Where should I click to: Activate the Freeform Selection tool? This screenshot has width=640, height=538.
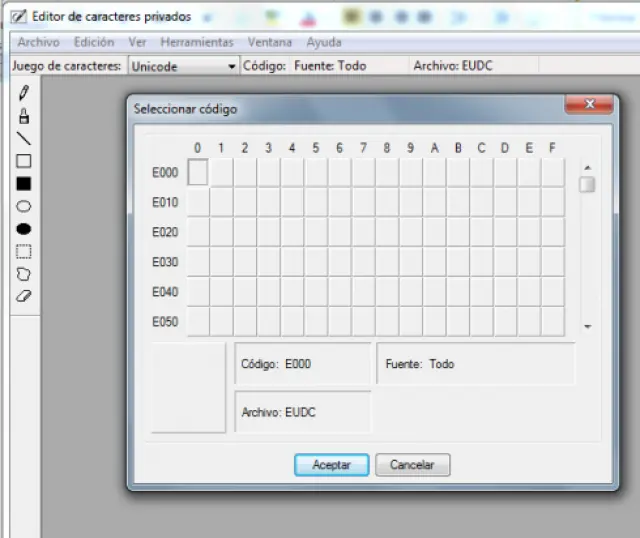[24, 273]
